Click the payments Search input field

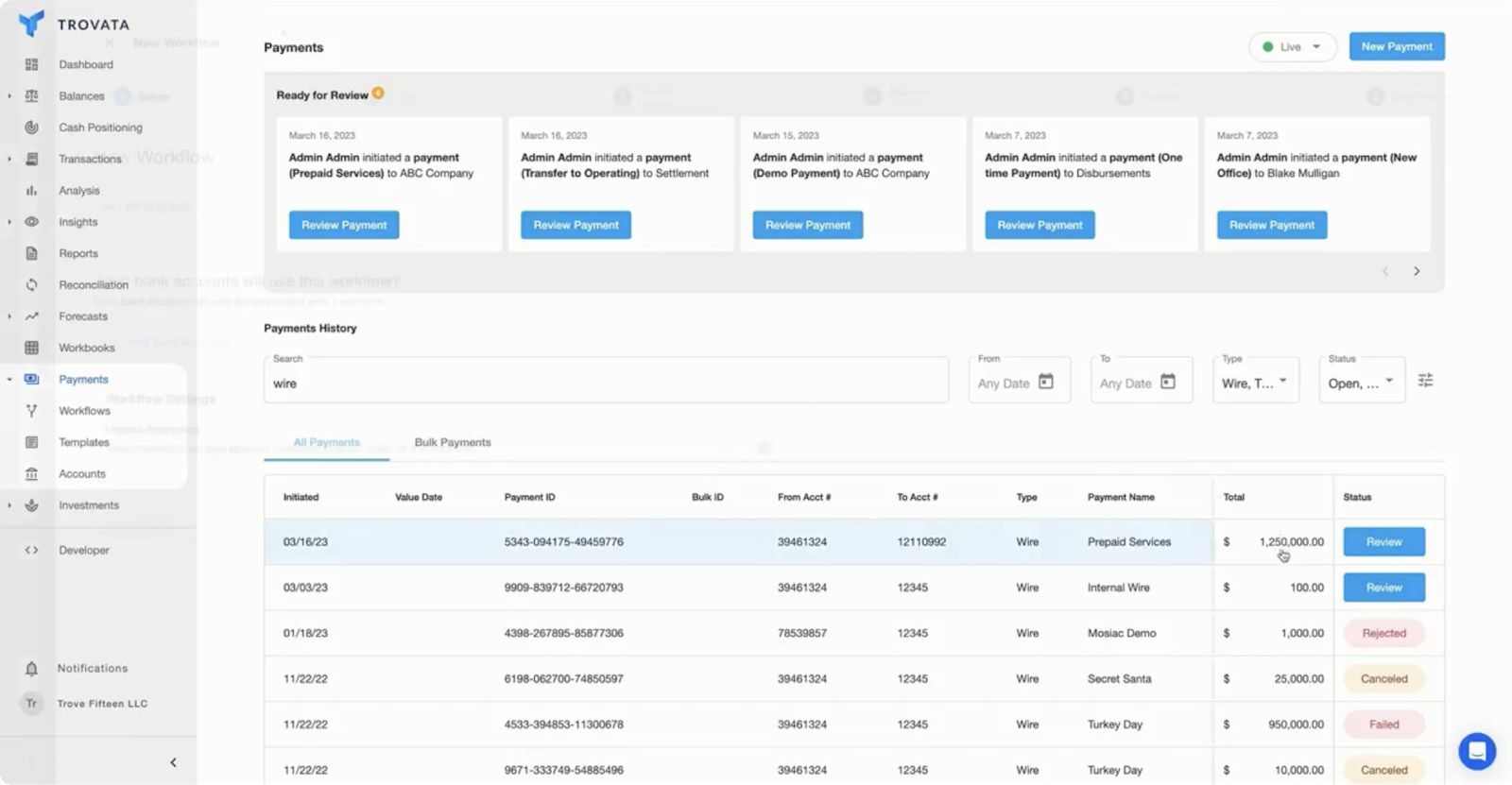pyautogui.click(x=605, y=384)
